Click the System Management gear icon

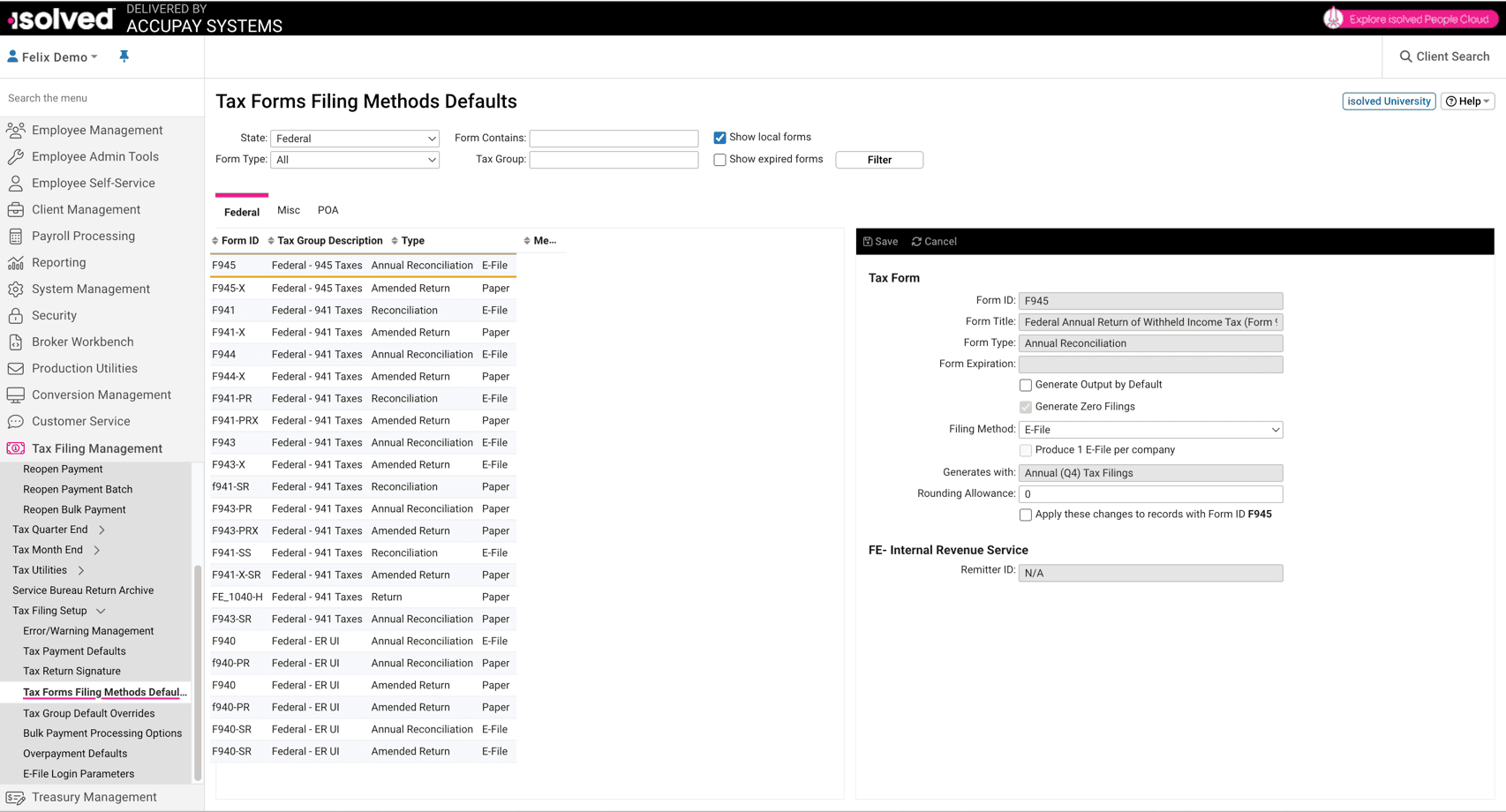(x=16, y=289)
